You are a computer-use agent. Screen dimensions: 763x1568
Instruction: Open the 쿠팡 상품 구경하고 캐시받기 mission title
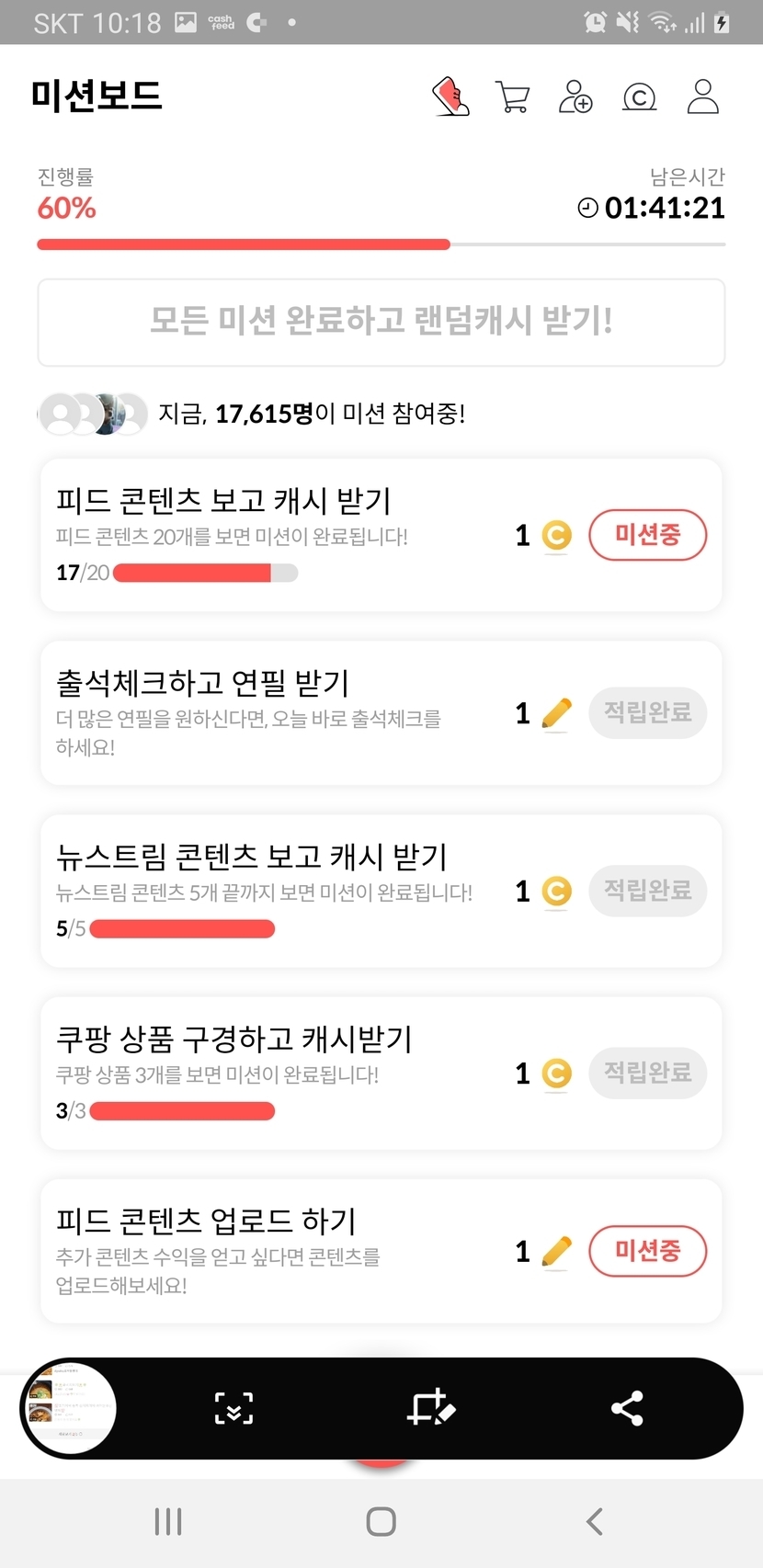234,1040
